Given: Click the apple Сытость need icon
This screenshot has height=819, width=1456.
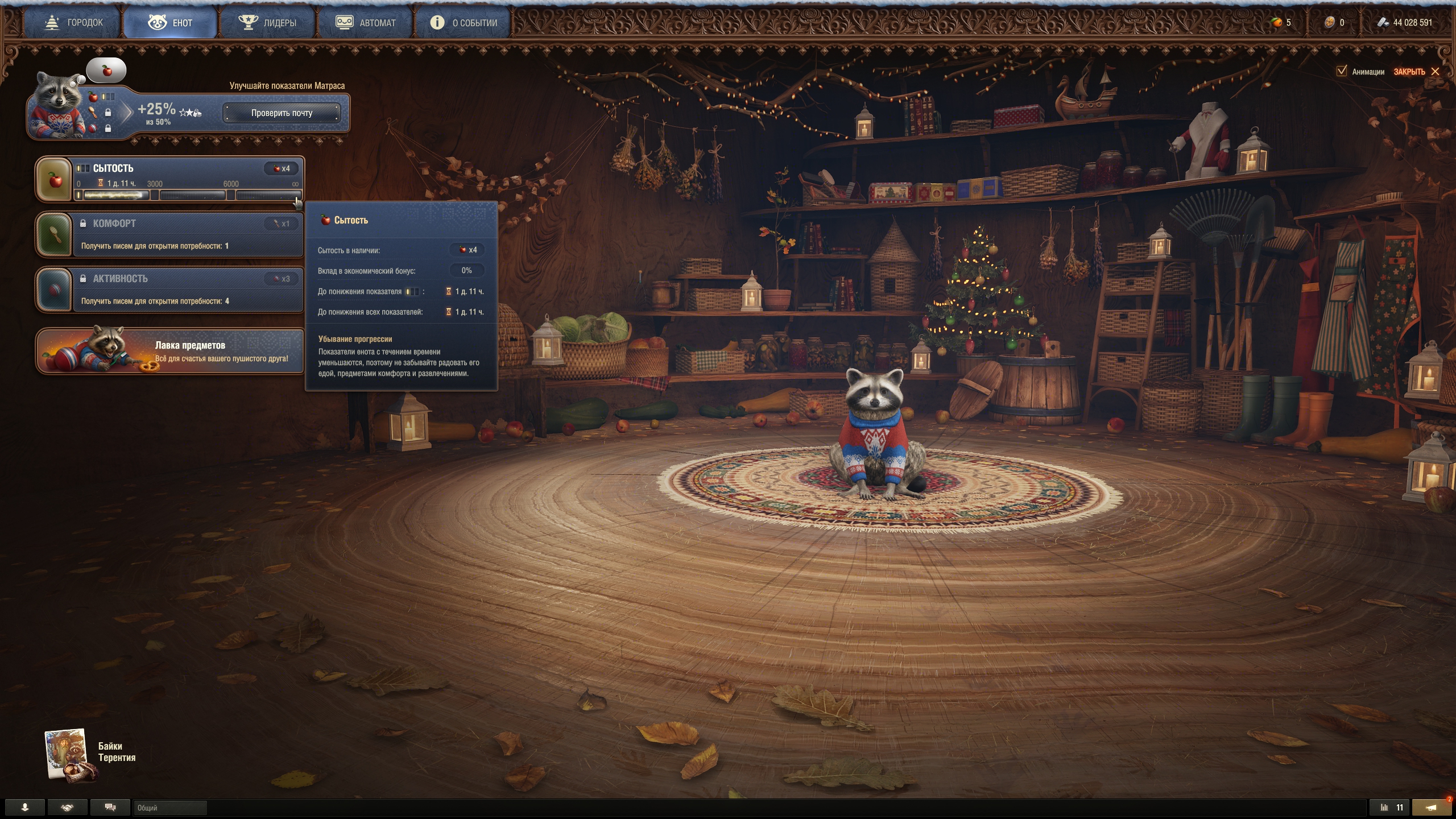Looking at the screenshot, I should [x=55, y=180].
